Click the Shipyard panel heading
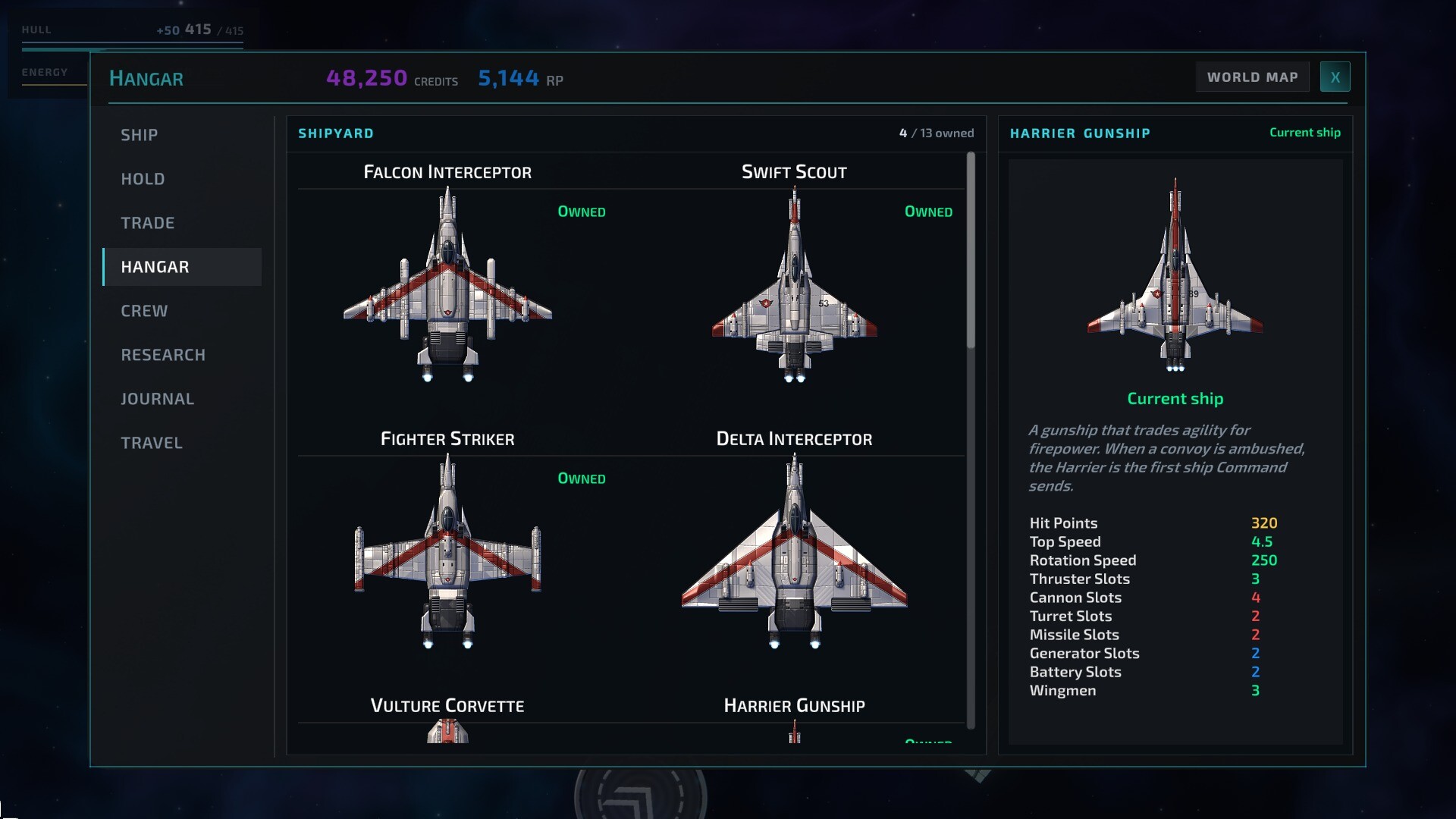The width and height of the screenshot is (1456, 819). tap(336, 133)
